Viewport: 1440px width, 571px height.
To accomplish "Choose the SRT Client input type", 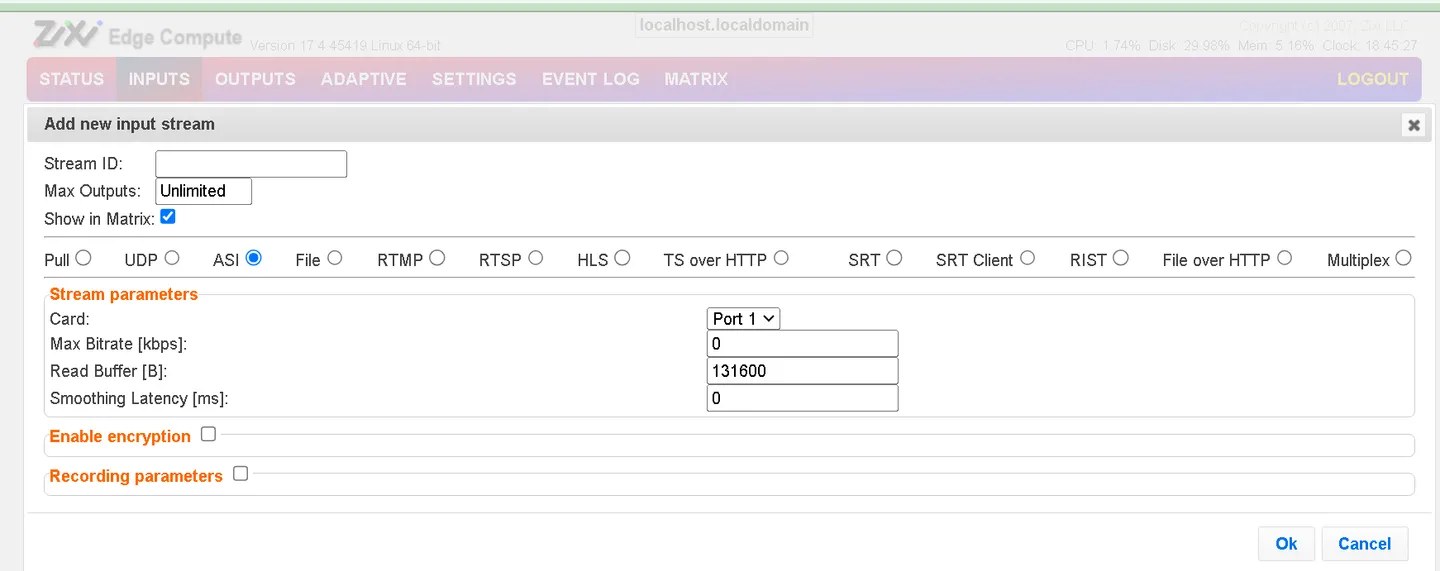I will 1027,258.
